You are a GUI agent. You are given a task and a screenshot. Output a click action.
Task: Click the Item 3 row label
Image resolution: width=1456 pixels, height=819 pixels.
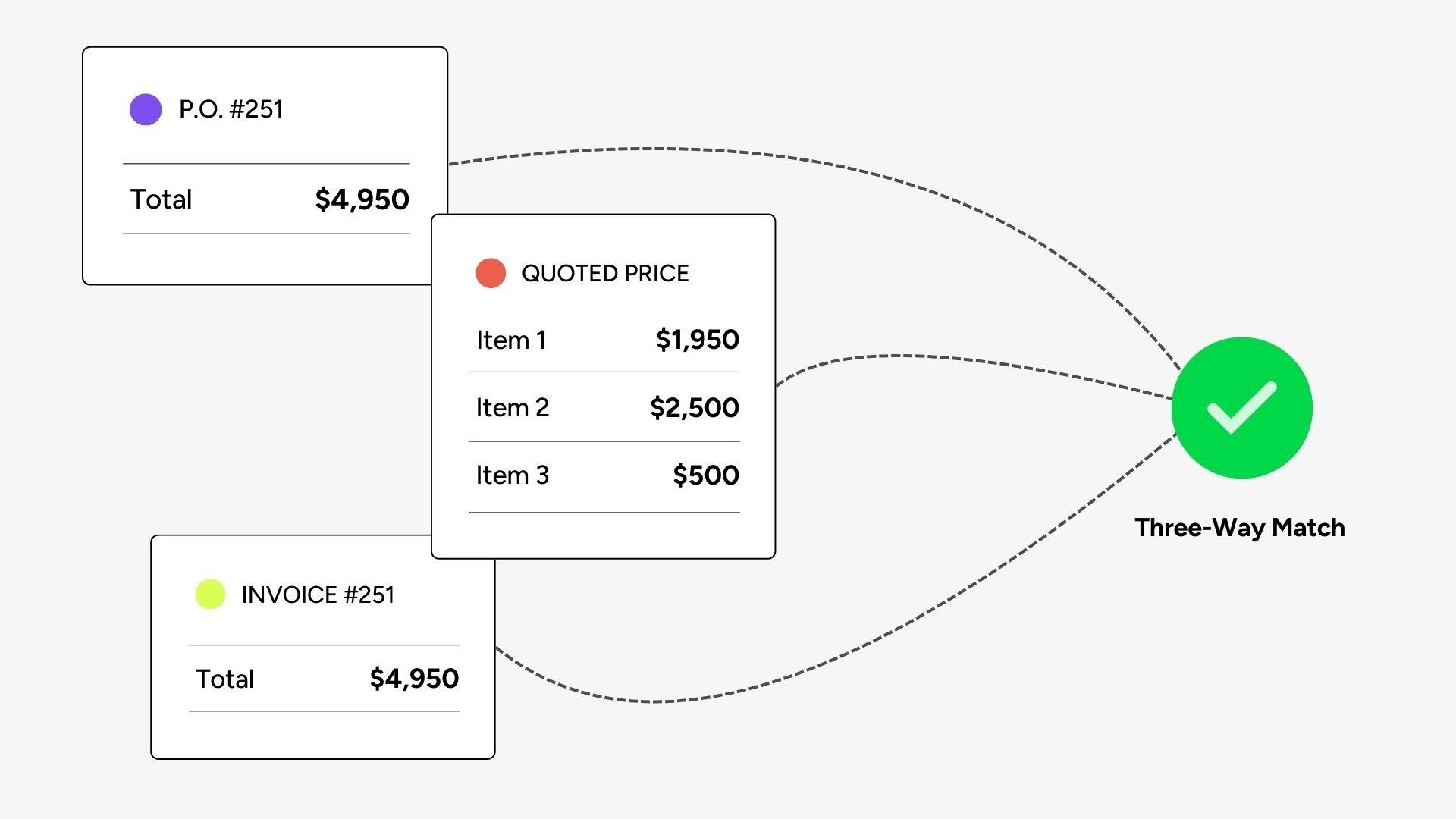(x=513, y=475)
